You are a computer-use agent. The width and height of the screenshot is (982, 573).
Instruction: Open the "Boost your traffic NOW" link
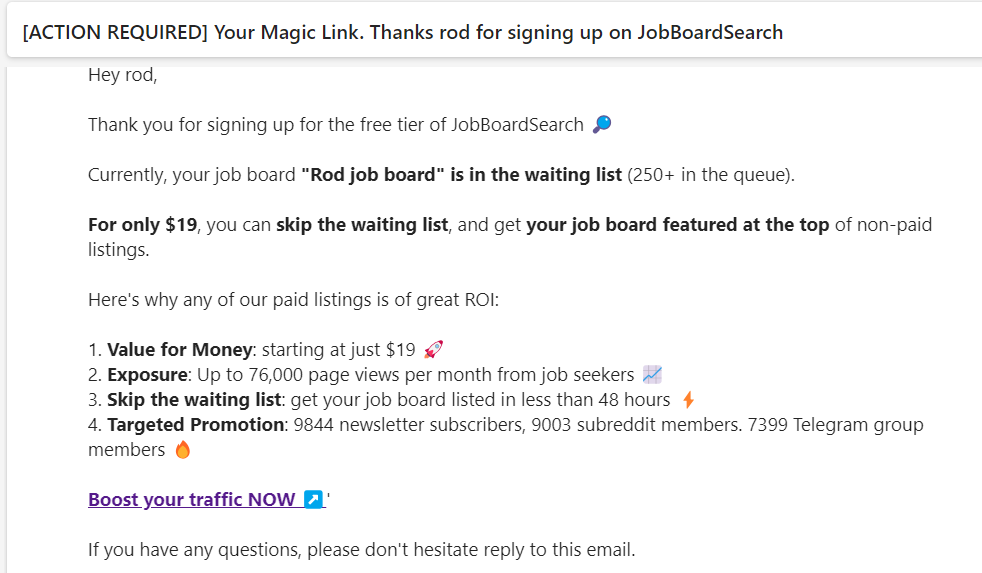[x=191, y=499]
